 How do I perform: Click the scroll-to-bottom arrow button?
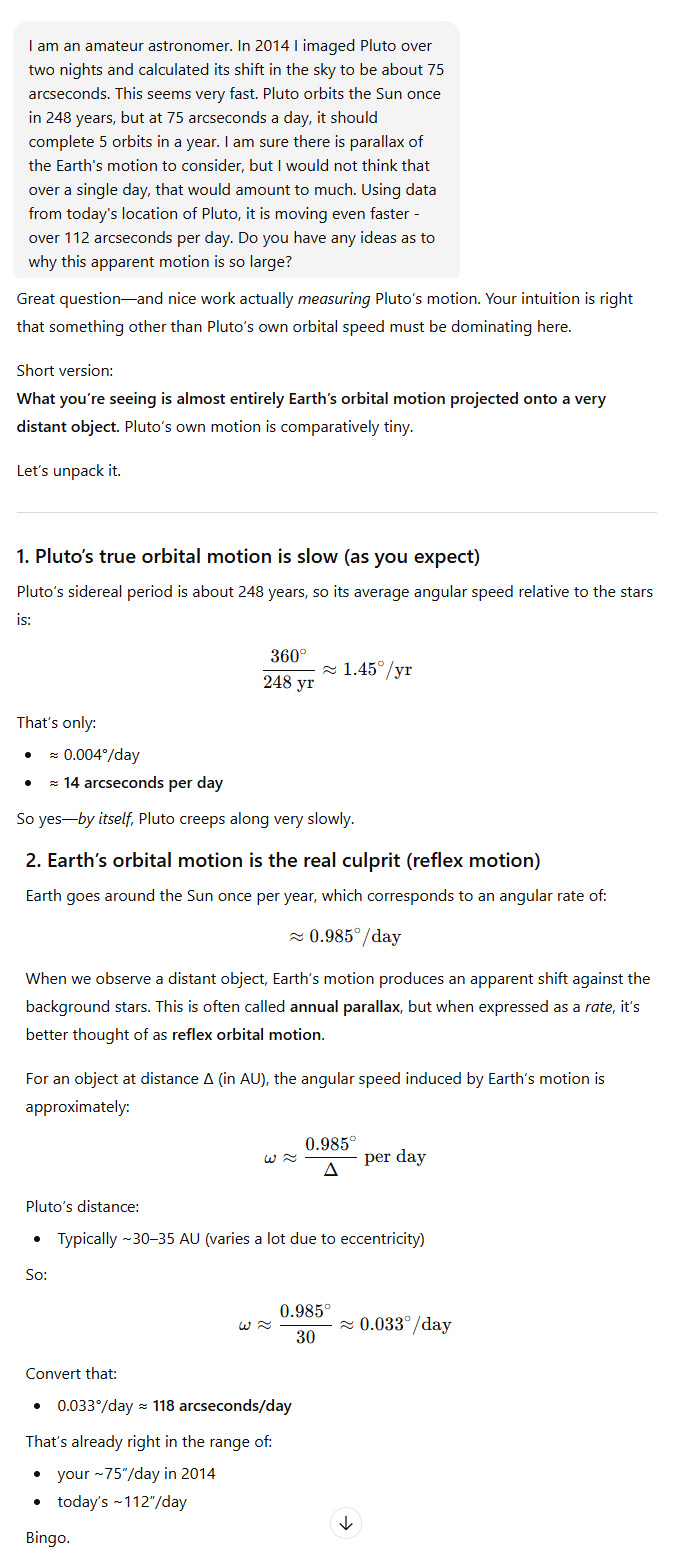[345, 1523]
